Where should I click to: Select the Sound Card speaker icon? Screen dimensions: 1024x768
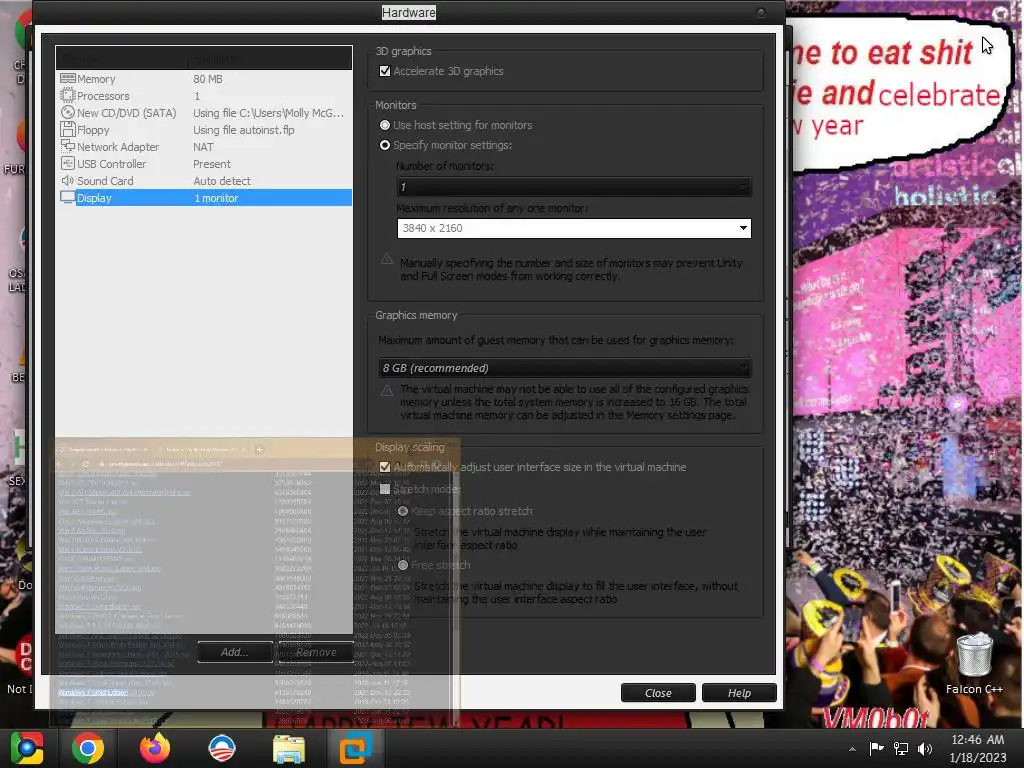click(x=68, y=180)
